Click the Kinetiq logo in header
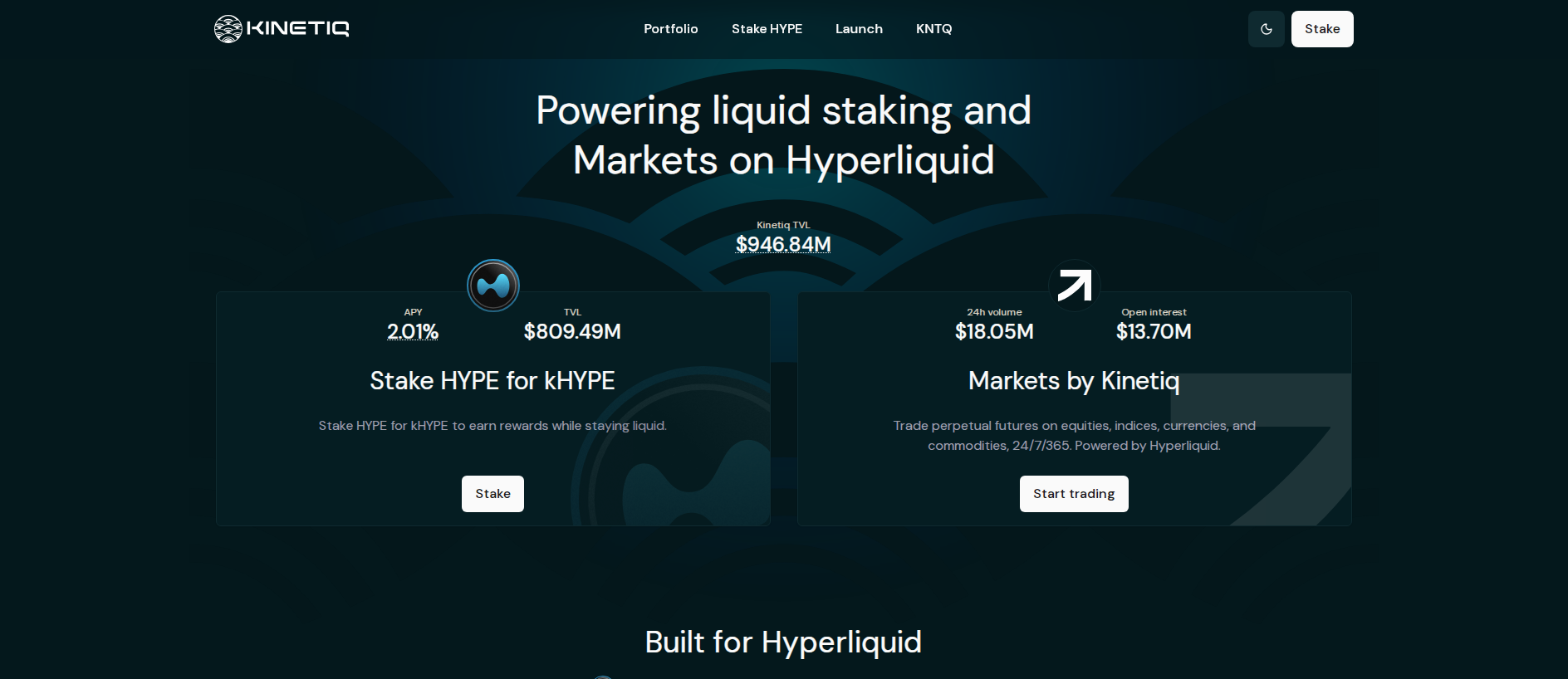Viewport: 1568px width, 679px height. tap(282, 29)
